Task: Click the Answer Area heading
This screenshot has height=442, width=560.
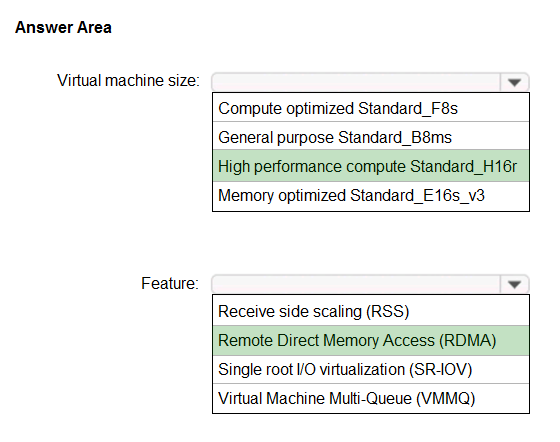Action: pos(63,27)
